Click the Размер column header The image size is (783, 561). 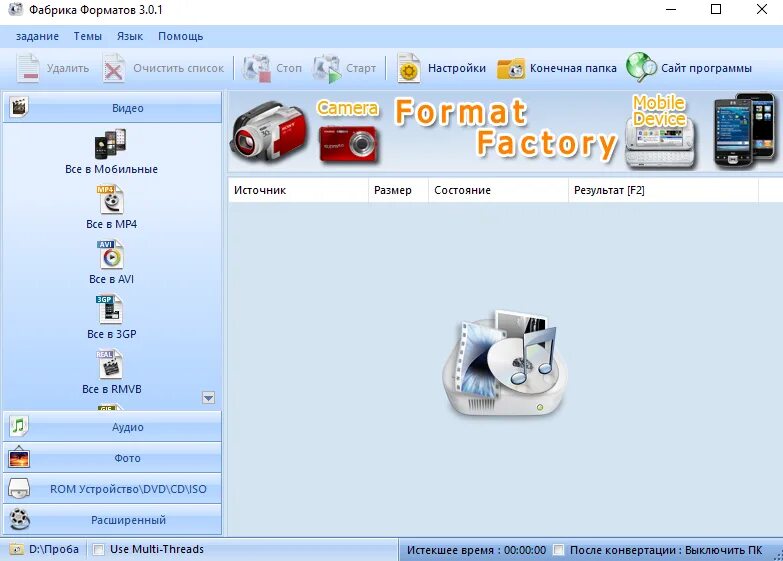(398, 190)
